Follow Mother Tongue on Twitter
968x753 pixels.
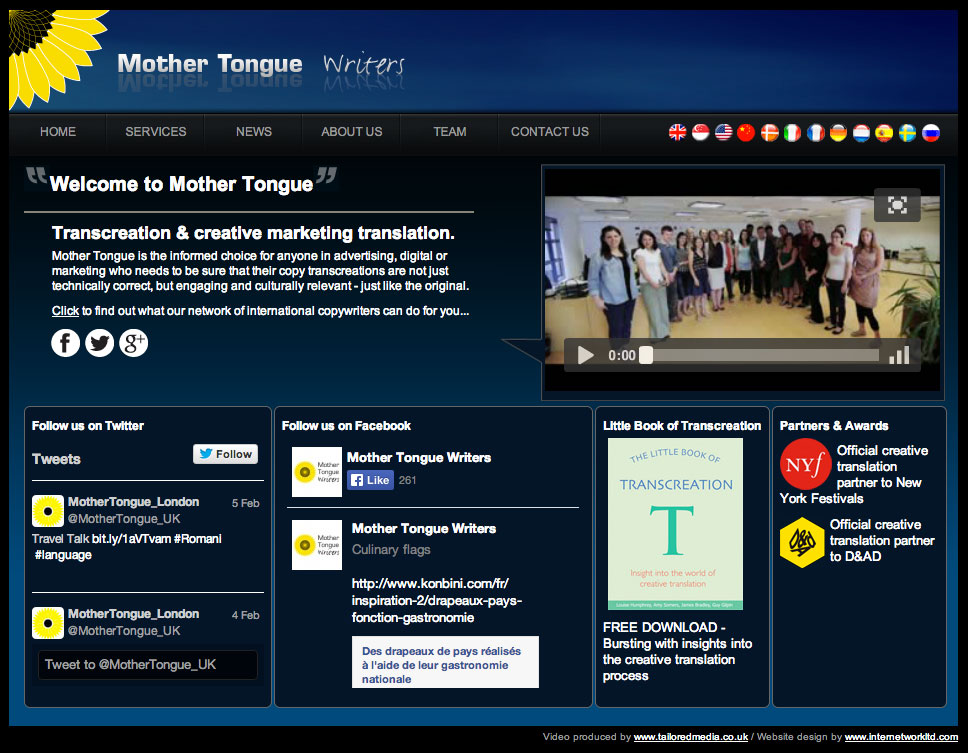225,454
